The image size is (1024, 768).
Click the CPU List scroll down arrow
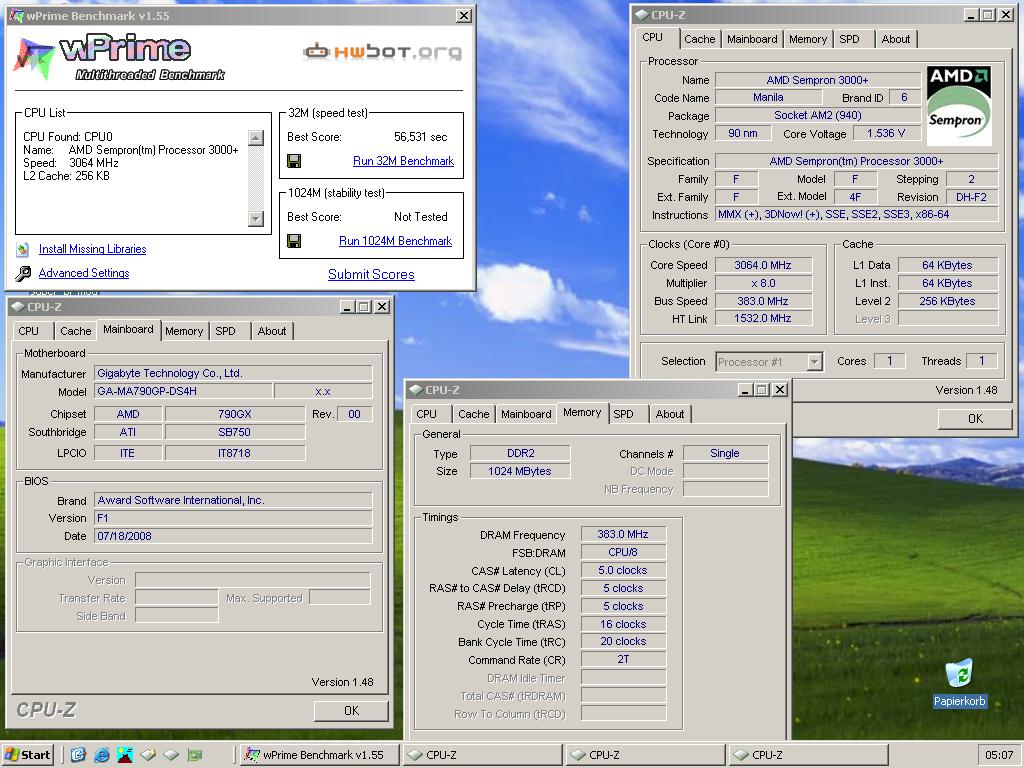256,219
